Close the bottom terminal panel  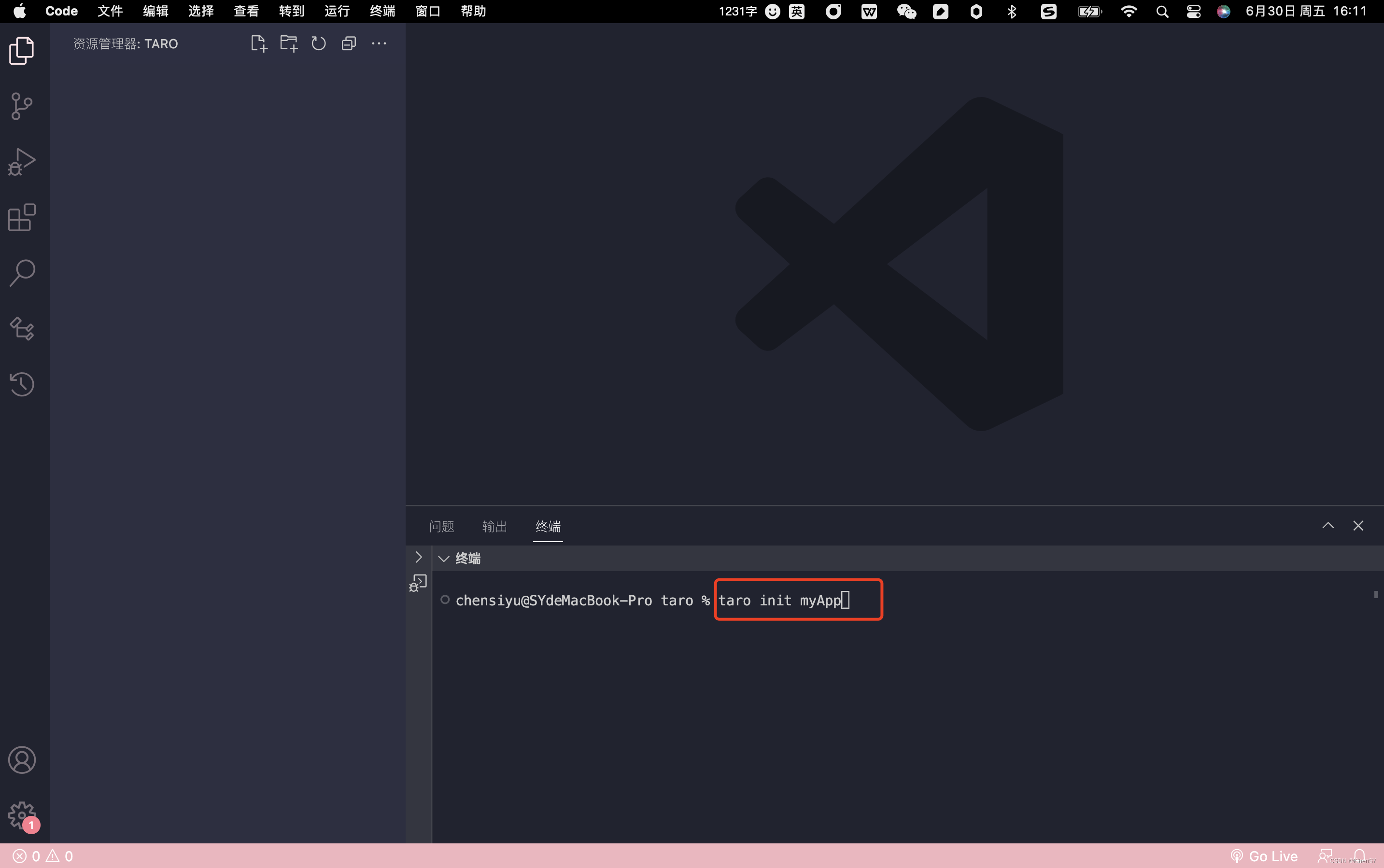click(x=1358, y=526)
